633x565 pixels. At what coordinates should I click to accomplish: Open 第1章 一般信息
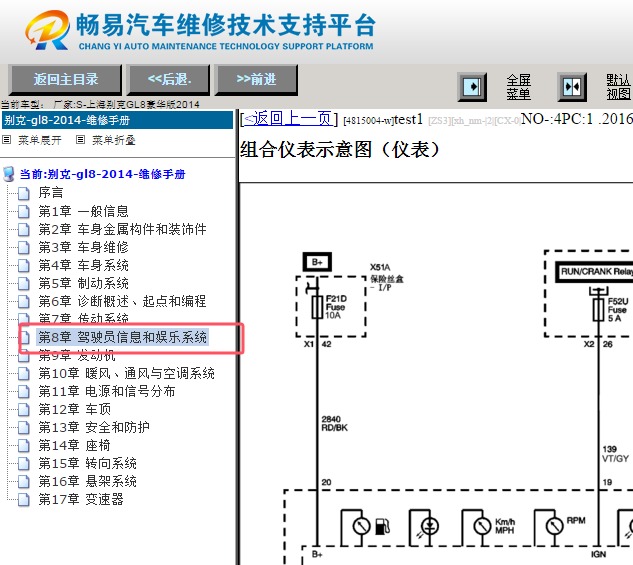pos(84,211)
